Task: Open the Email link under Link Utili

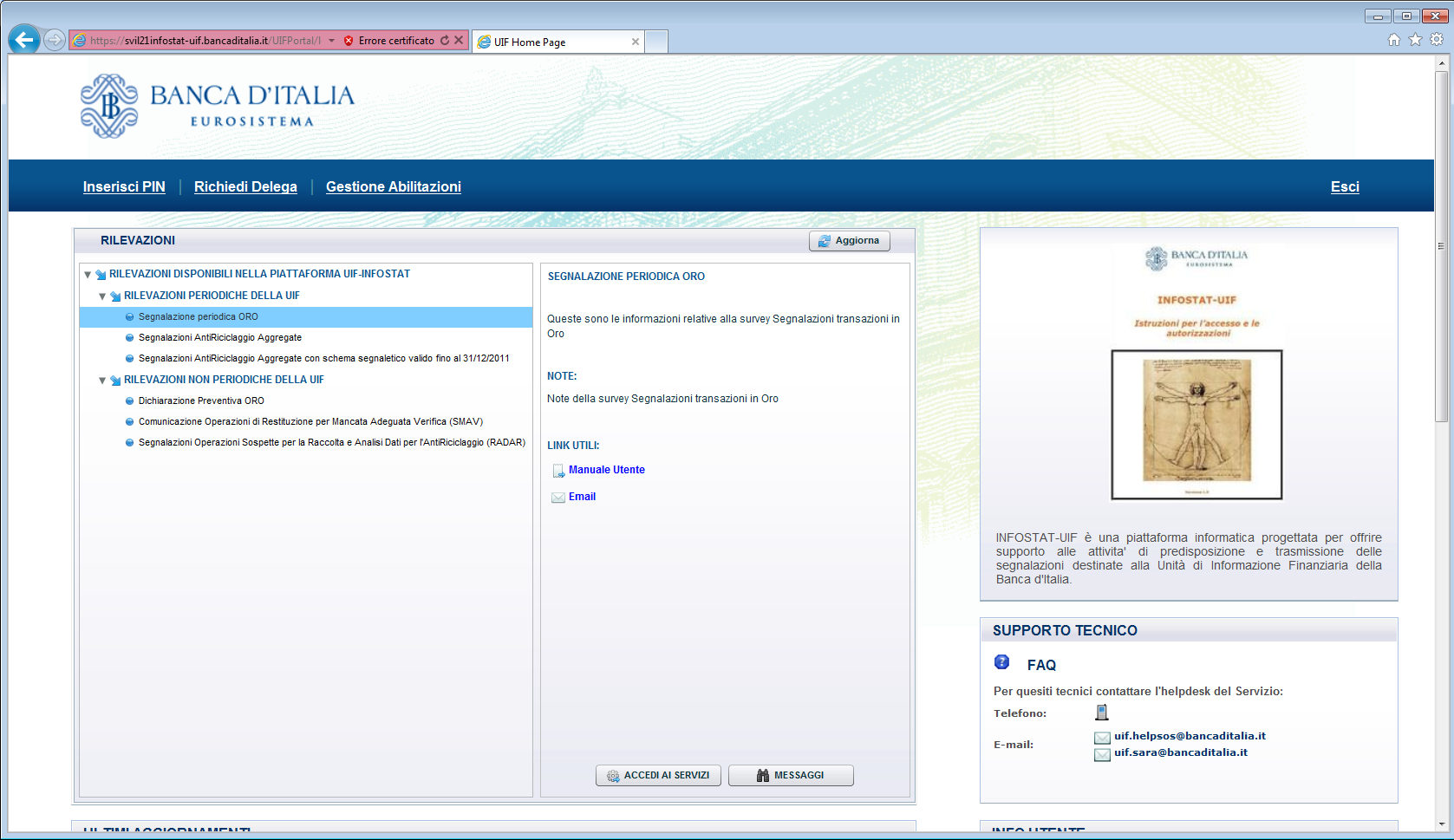Action: tap(582, 497)
